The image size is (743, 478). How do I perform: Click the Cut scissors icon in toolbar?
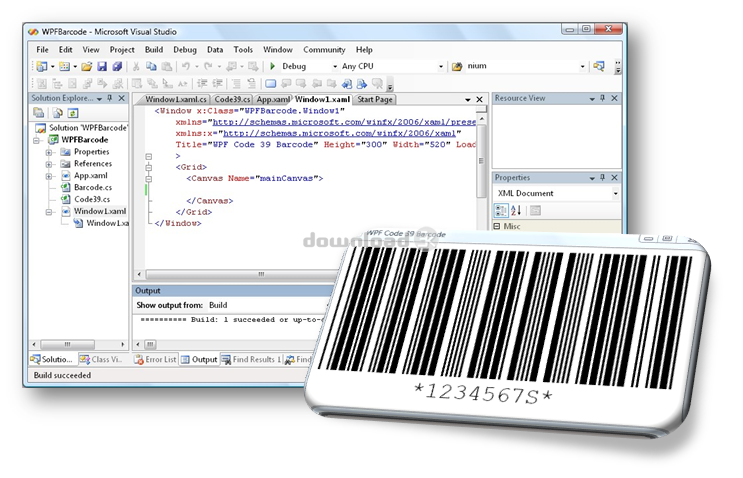pos(137,66)
